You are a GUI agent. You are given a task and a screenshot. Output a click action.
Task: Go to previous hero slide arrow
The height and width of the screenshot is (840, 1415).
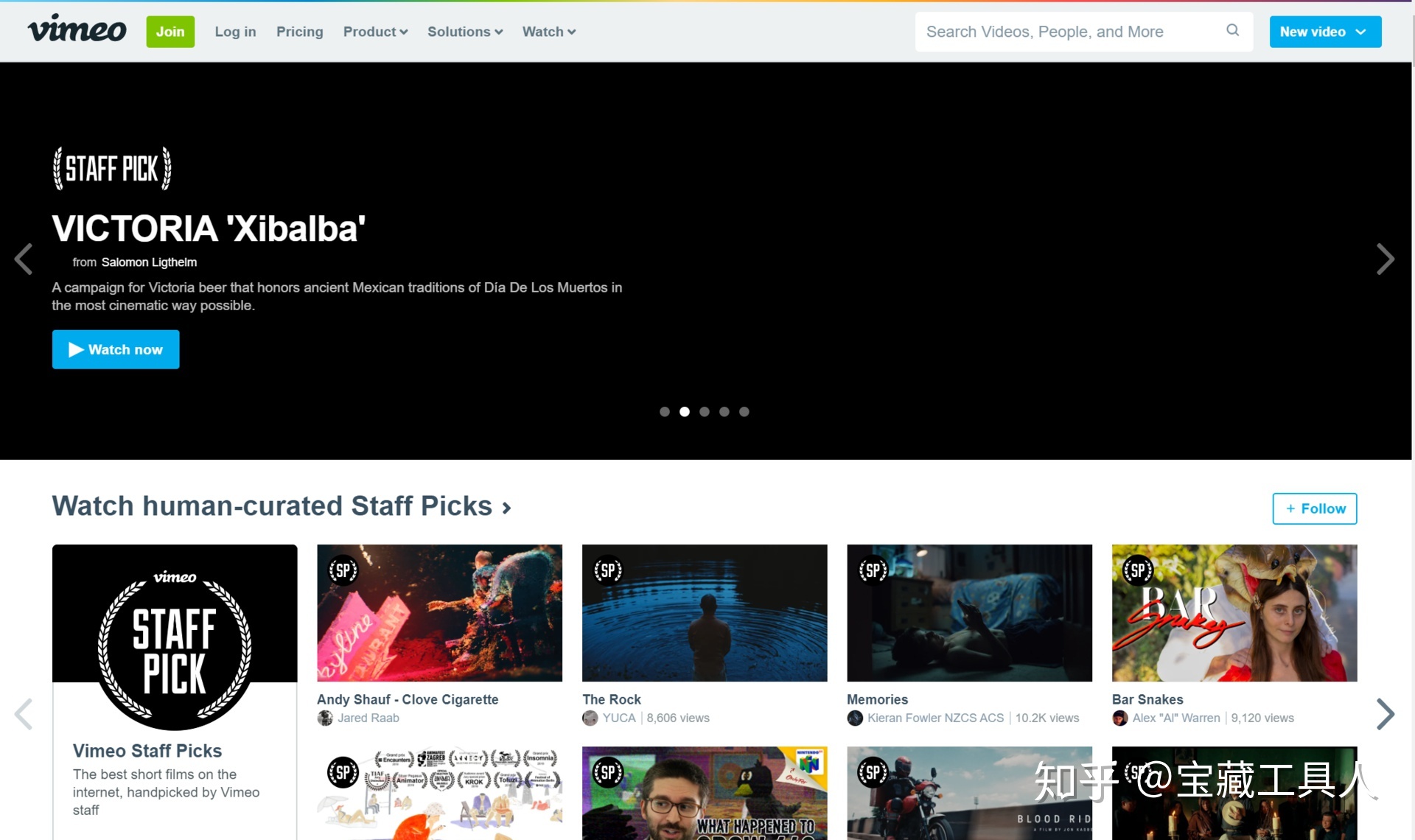point(24,259)
